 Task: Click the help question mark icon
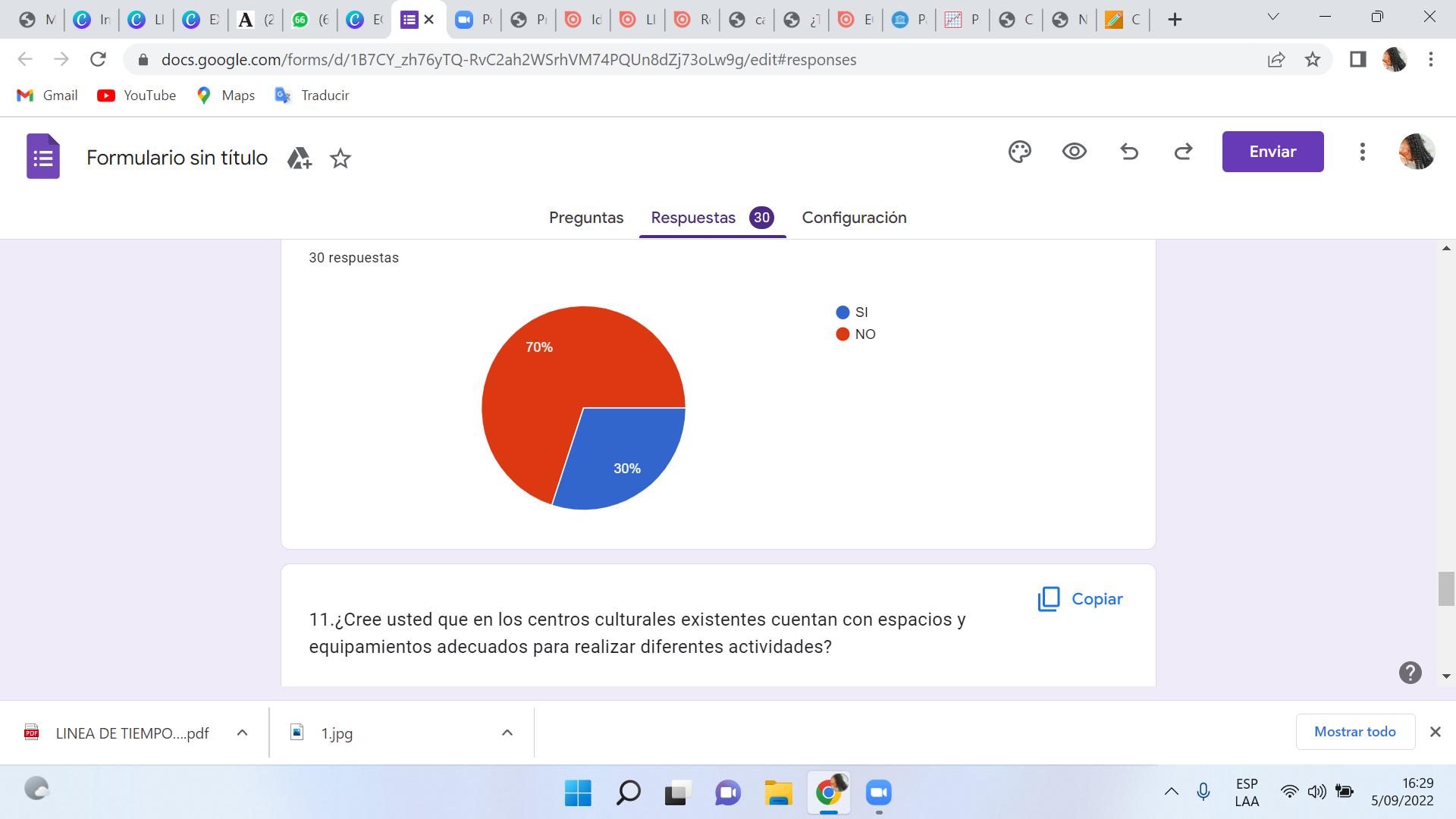1410,673
